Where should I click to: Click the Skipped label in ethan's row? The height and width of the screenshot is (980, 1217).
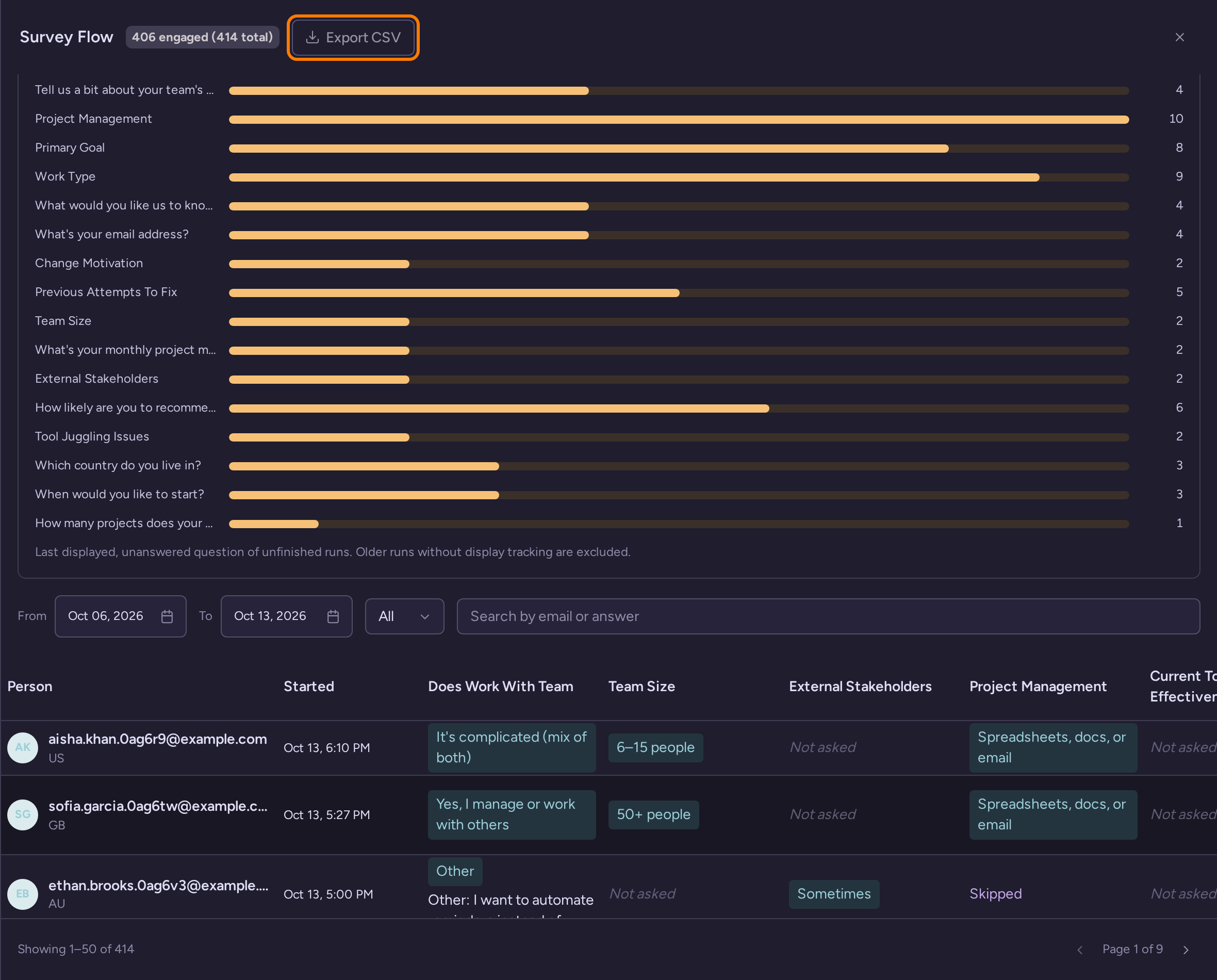click(x=995, y=894)
